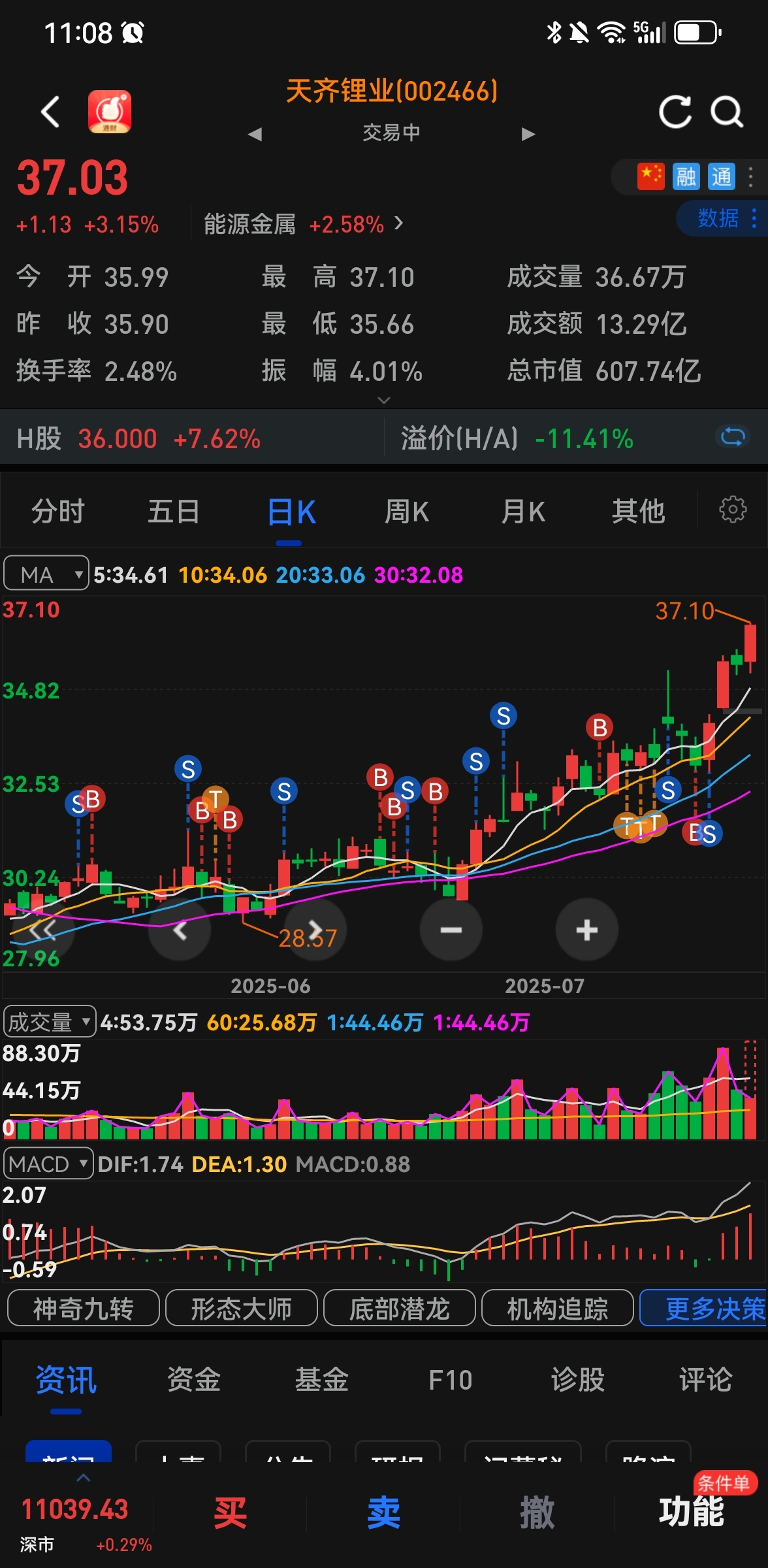Tap the topmost S marker near 34.82
Viewport: 768px width, 1568px height.
(504, 715)
